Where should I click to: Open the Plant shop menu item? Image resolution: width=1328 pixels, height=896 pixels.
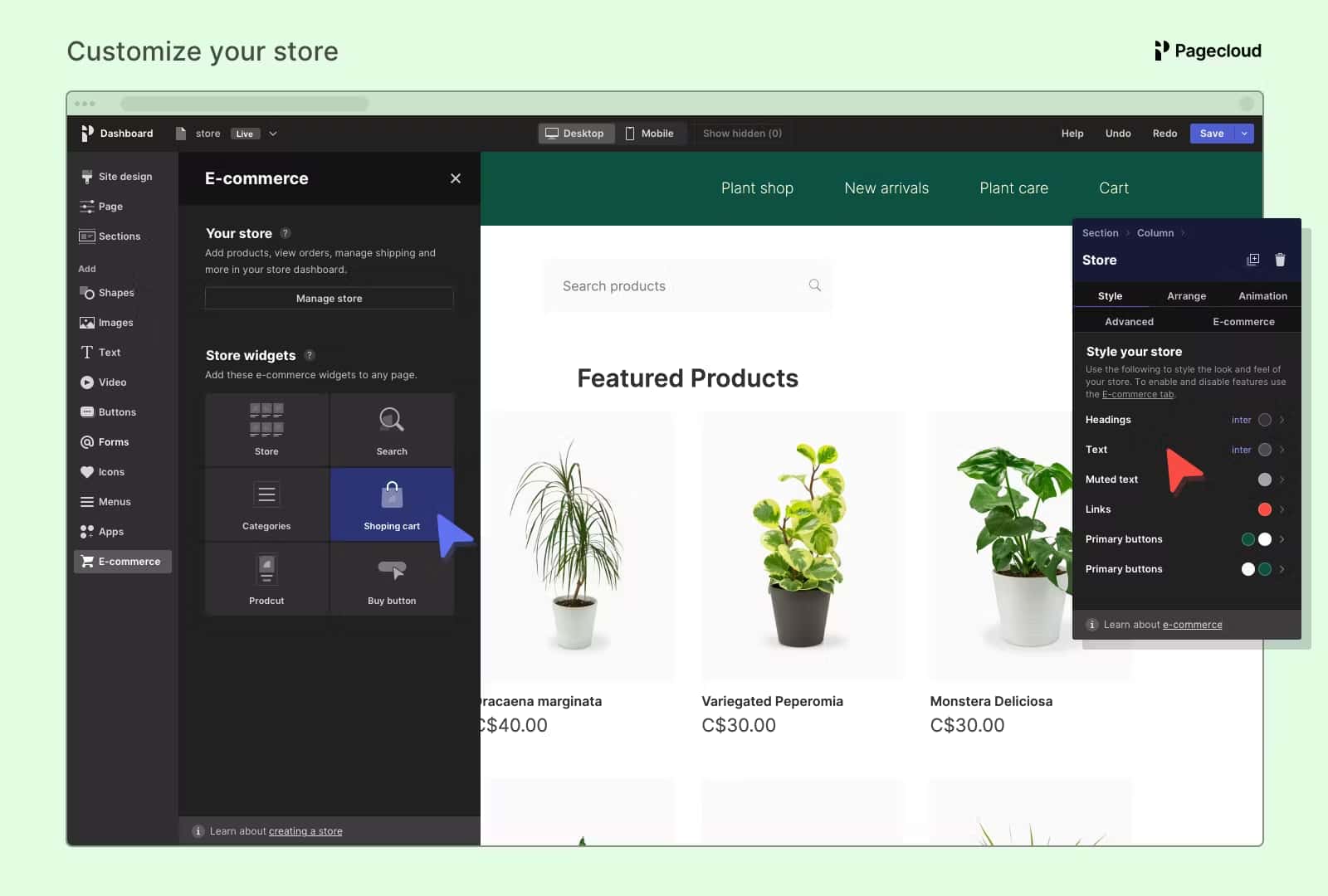(x=757, y=188)
